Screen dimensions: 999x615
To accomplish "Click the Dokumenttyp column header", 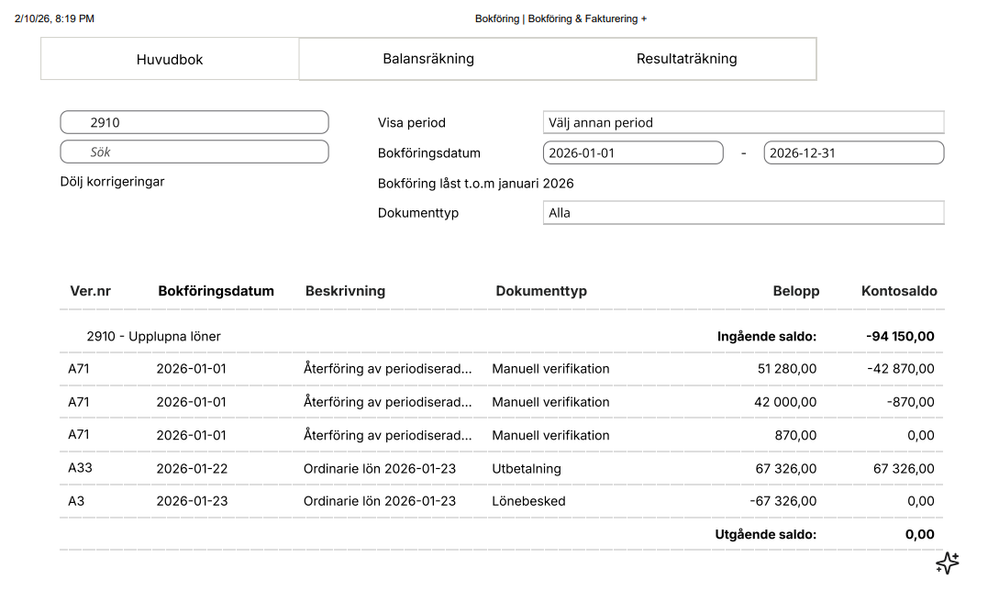I will click(x=542, y=291).
